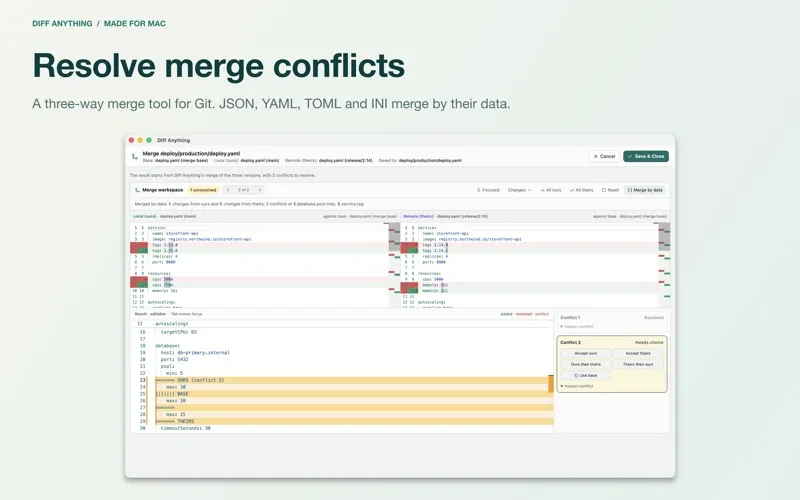This screenshot has width=800, height=500.
Task: Click the Reset button
Action: 610,190
